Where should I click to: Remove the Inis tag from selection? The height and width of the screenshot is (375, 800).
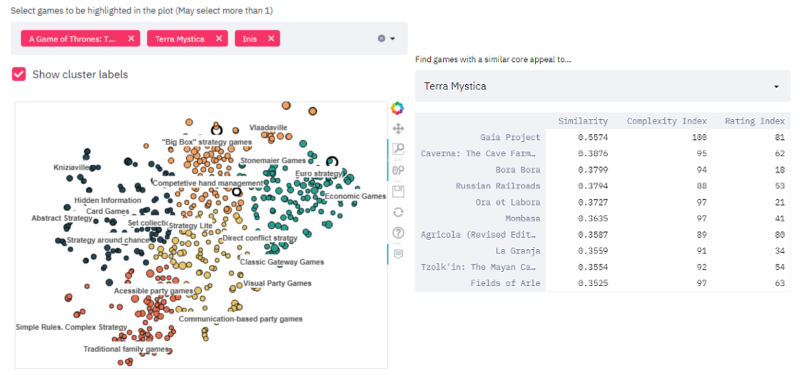[271, 38]
